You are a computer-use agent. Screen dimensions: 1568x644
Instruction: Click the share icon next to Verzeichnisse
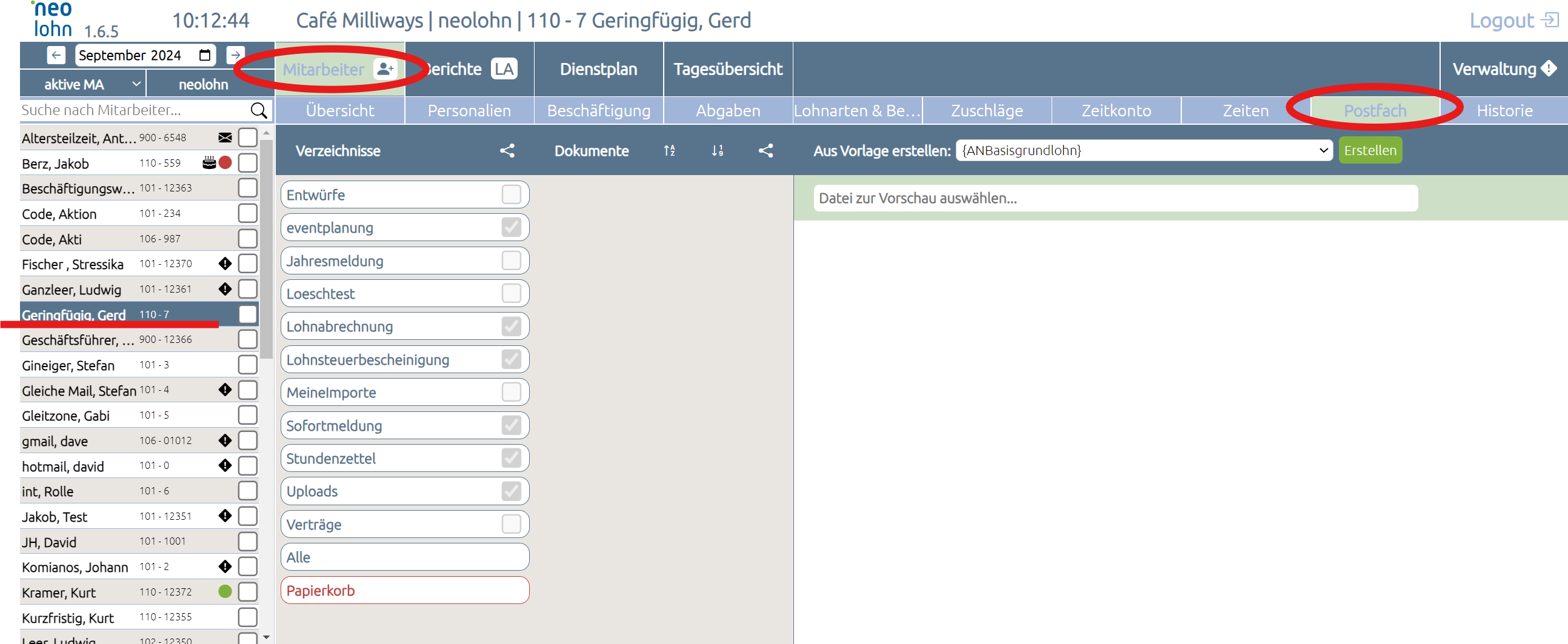coord(507,150)
